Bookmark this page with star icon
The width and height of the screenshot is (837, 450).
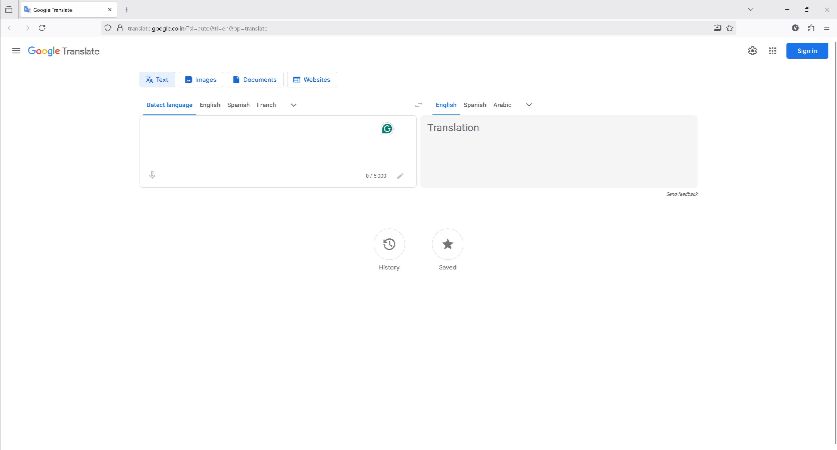click(x=730, y=28)
